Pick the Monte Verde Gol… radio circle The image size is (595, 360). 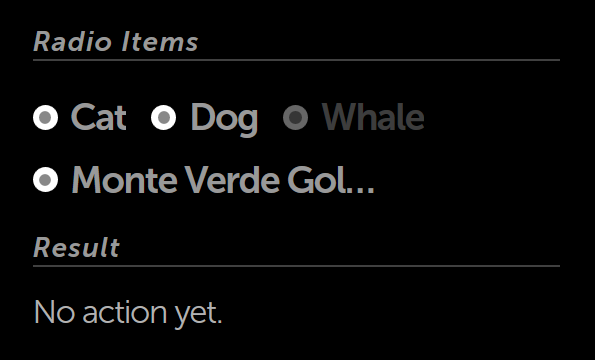pos(46,179)
